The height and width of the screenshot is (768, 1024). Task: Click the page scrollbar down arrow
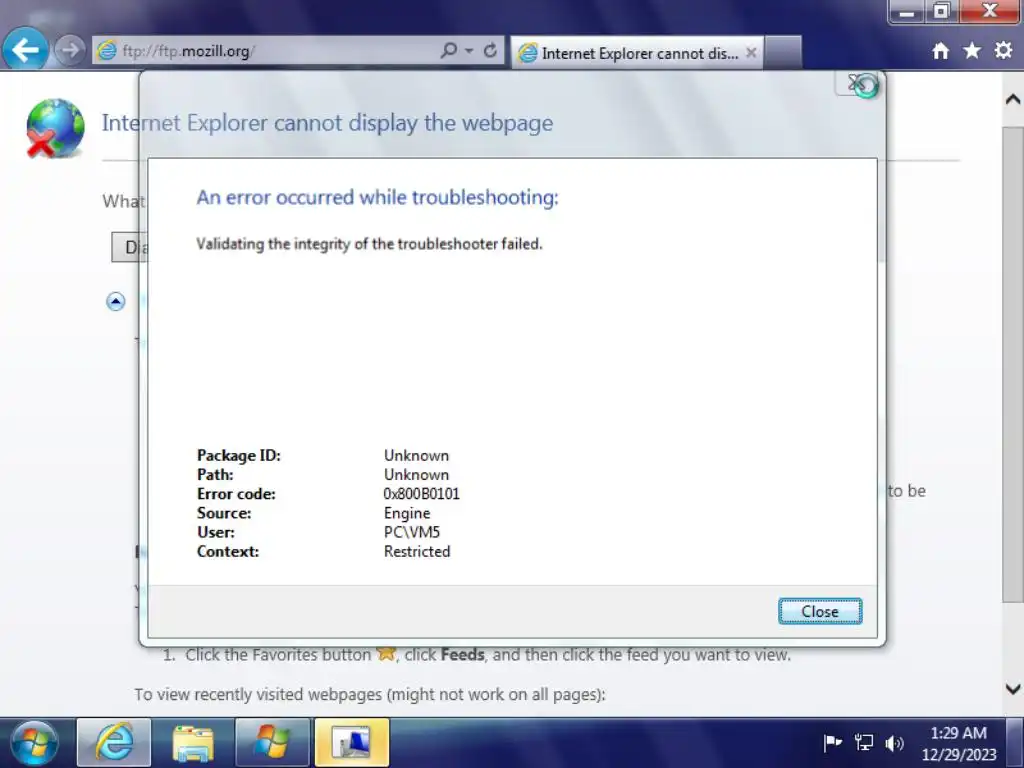(x=1013, y=689)
